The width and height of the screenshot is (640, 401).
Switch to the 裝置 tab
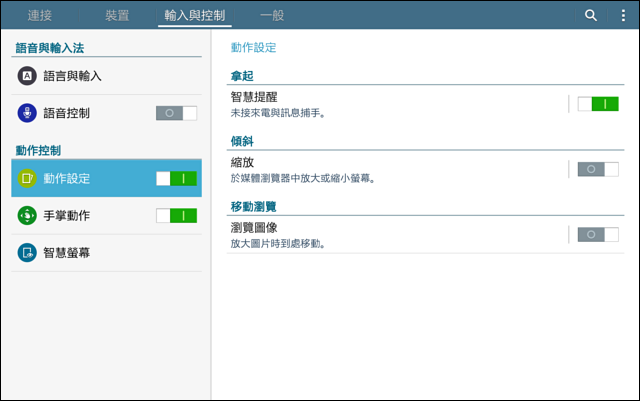pyautogui.click(x=117, y=16)
